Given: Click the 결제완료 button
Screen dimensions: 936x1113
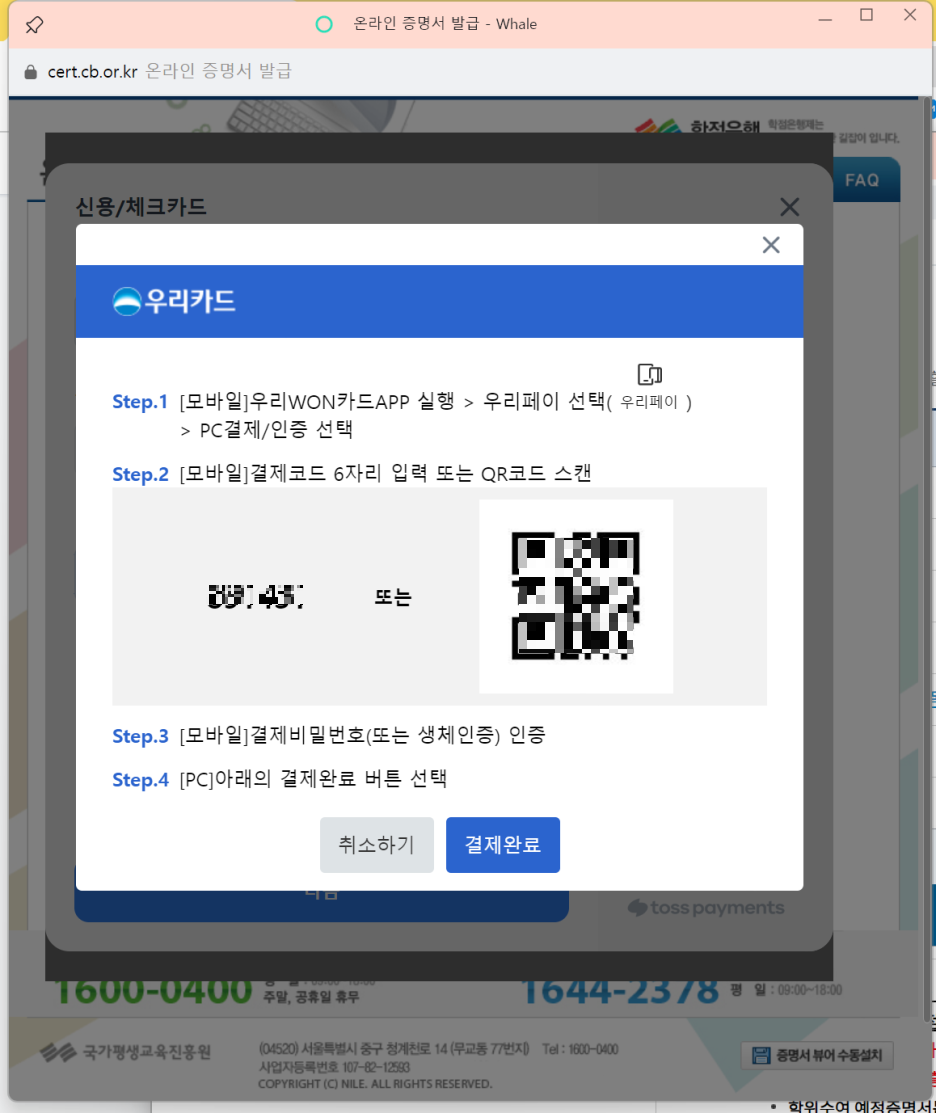Looking at the screenshot, I should (x=502, y=845).
